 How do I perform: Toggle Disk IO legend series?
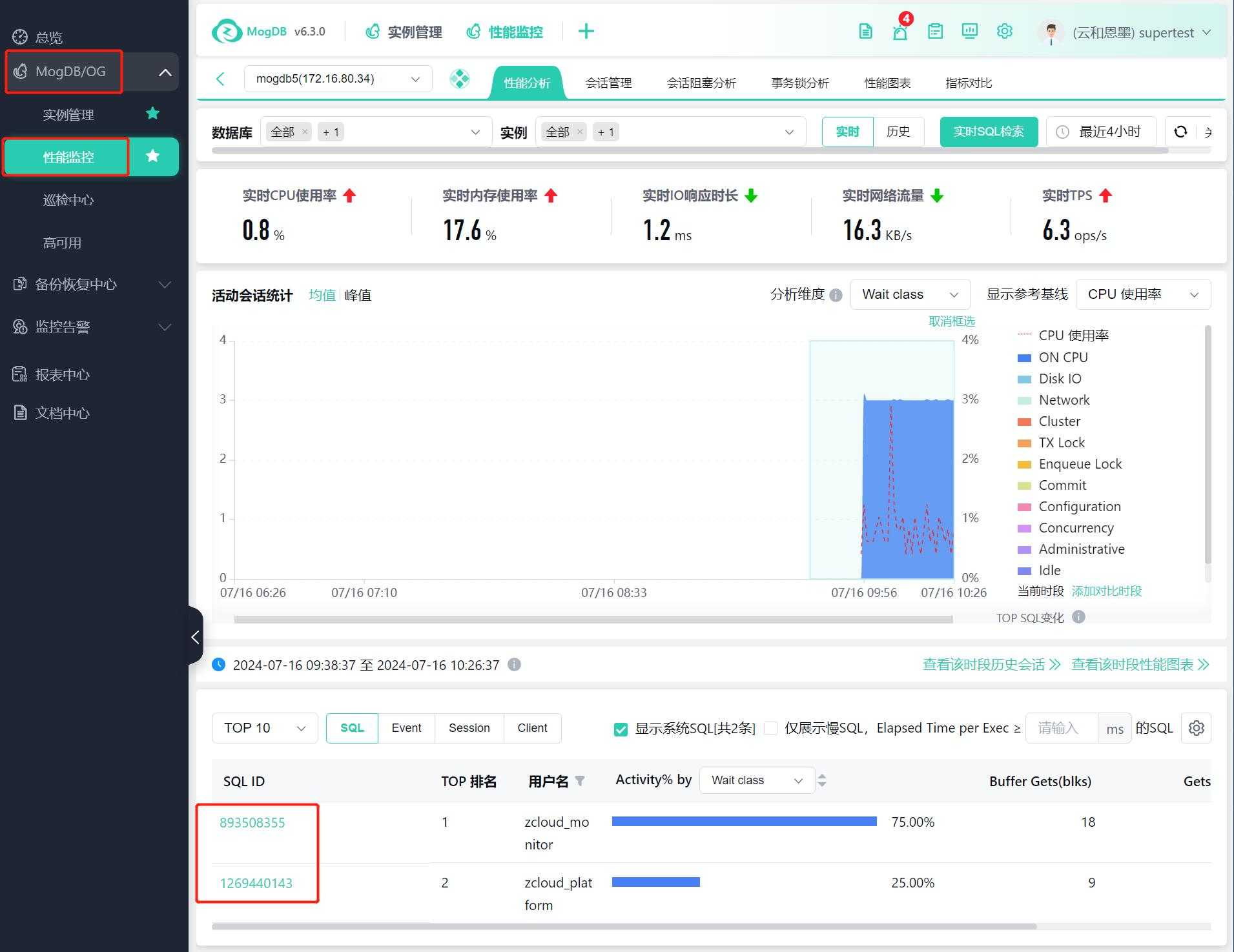point(1049,378)
